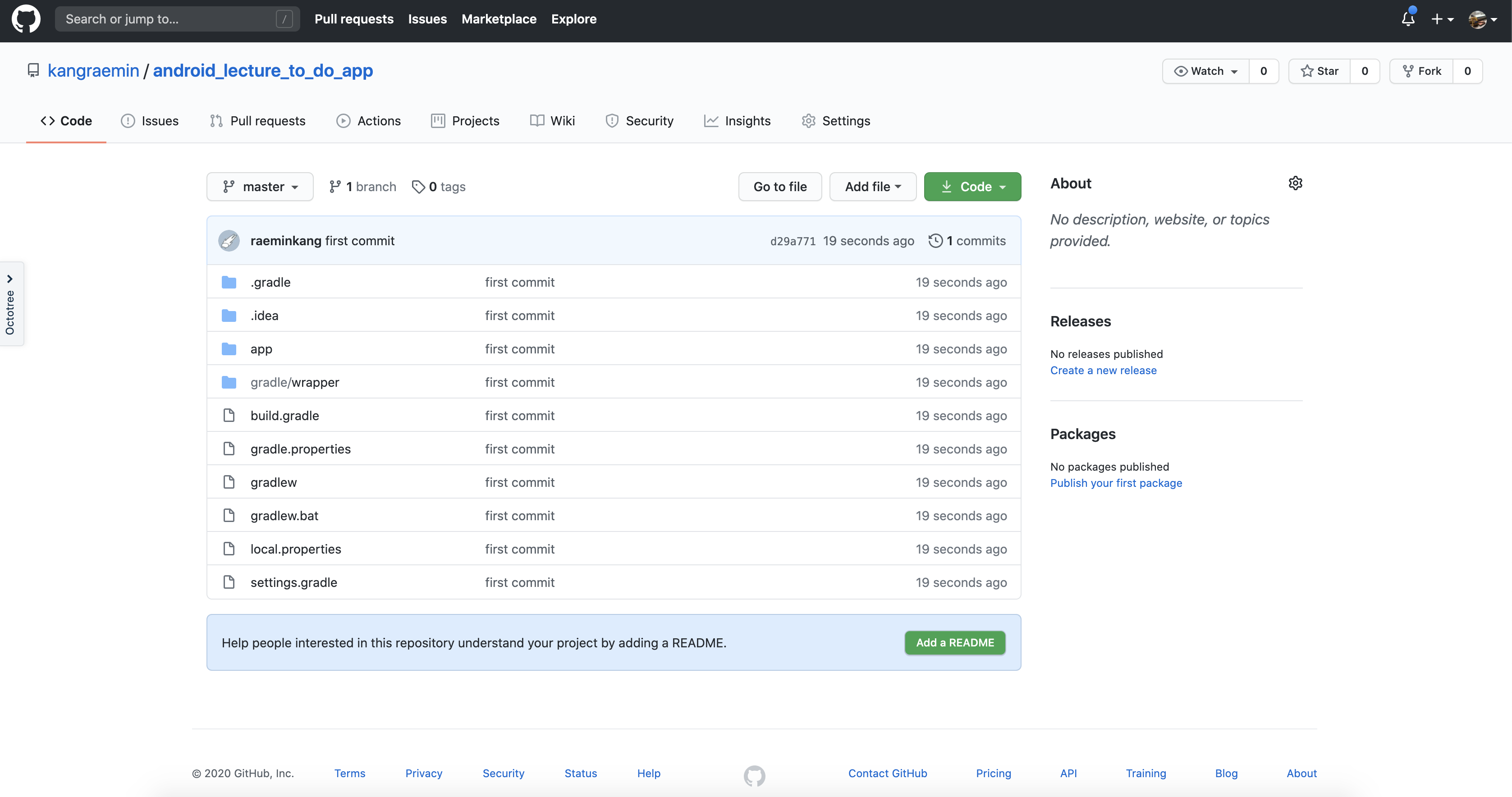Open the Contact GitHub footer link
This screenshot has width=1512, height=797.
click(888, 774)
